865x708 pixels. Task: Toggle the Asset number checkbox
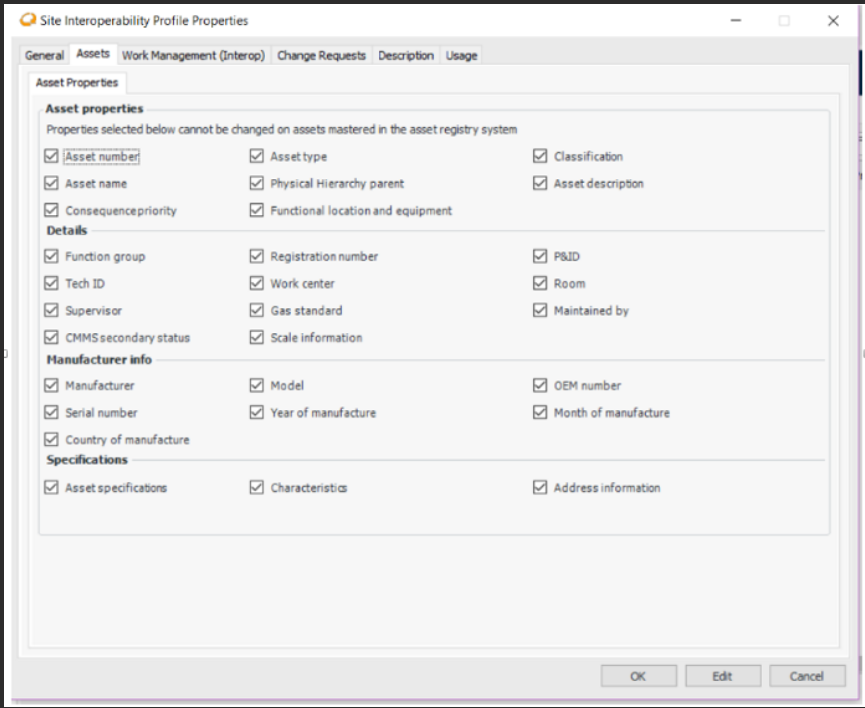coord(51,156)
